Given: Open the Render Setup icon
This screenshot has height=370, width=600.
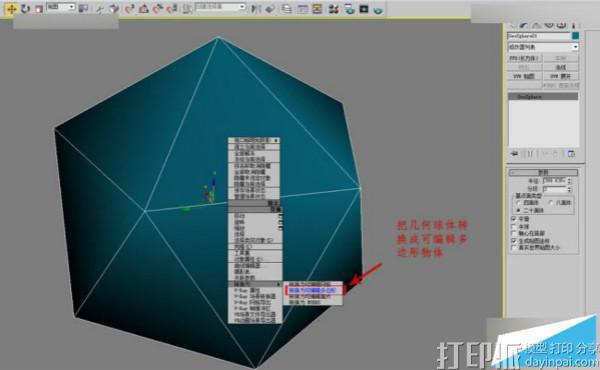Looking at the screenshot, I should pos(349,9).
